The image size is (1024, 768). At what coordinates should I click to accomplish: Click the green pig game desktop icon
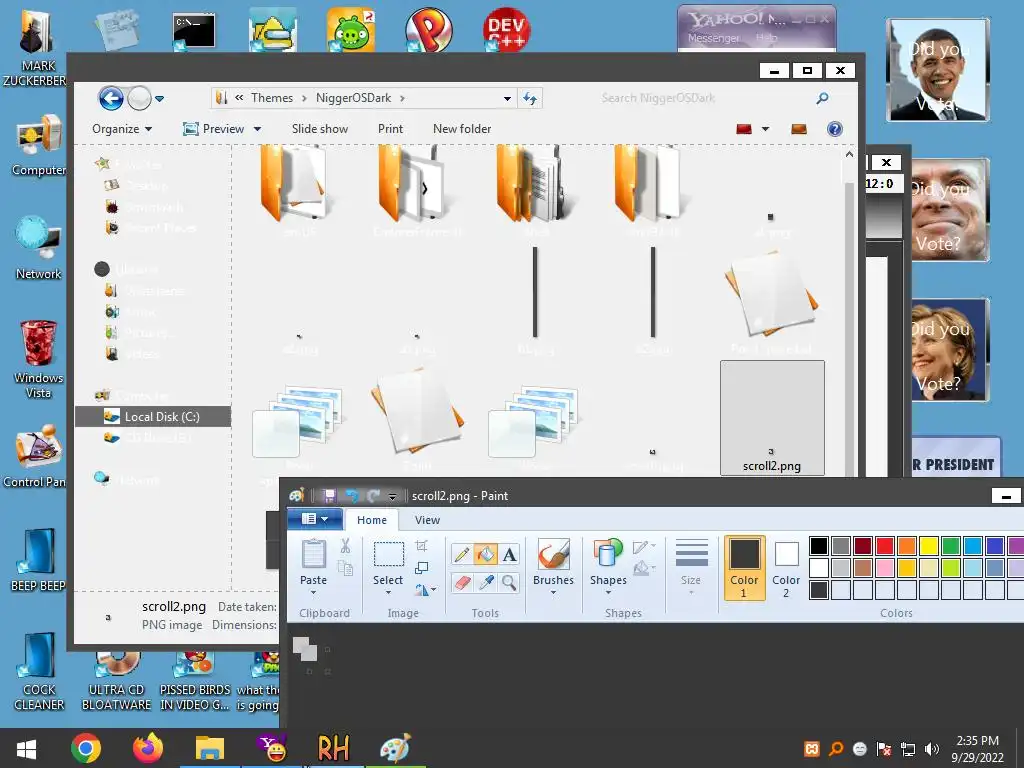351,30
